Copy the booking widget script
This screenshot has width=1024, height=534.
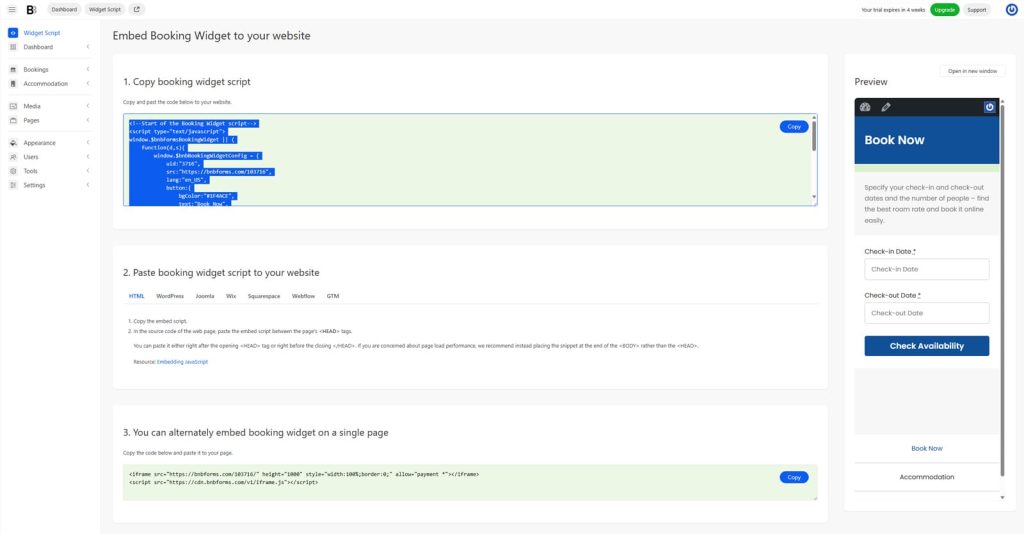(x=793, y=127)
